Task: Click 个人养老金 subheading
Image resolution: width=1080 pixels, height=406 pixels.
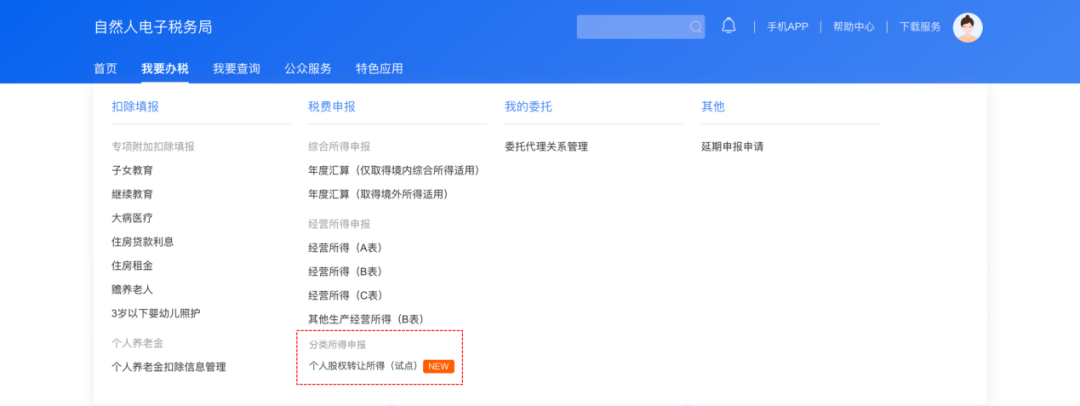Action: pos(137,343)
